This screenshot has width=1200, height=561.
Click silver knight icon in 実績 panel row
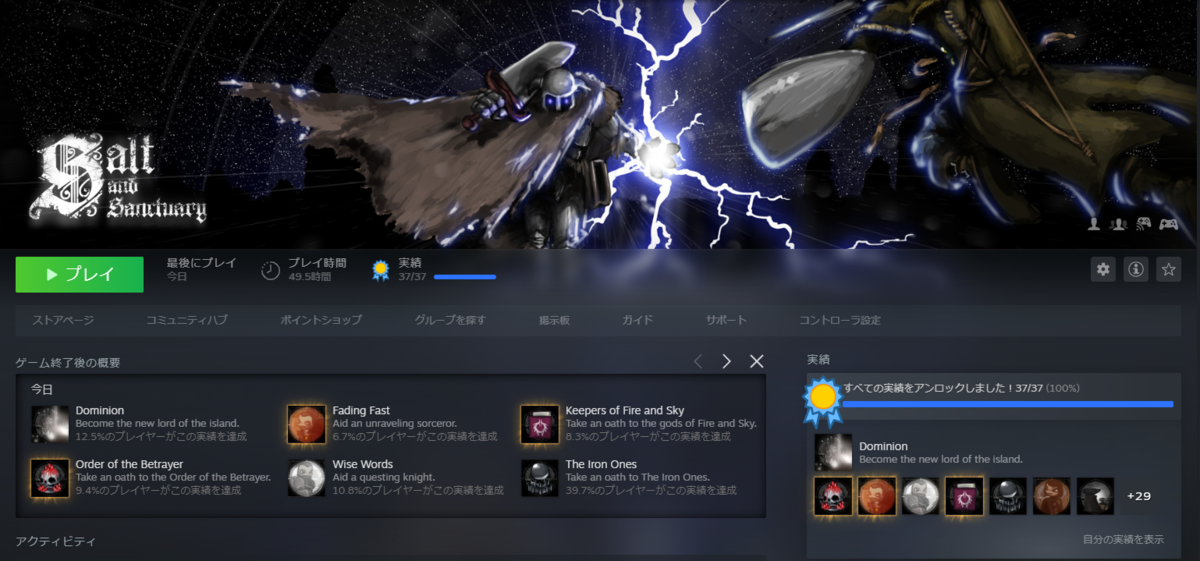tap(921, 496)
